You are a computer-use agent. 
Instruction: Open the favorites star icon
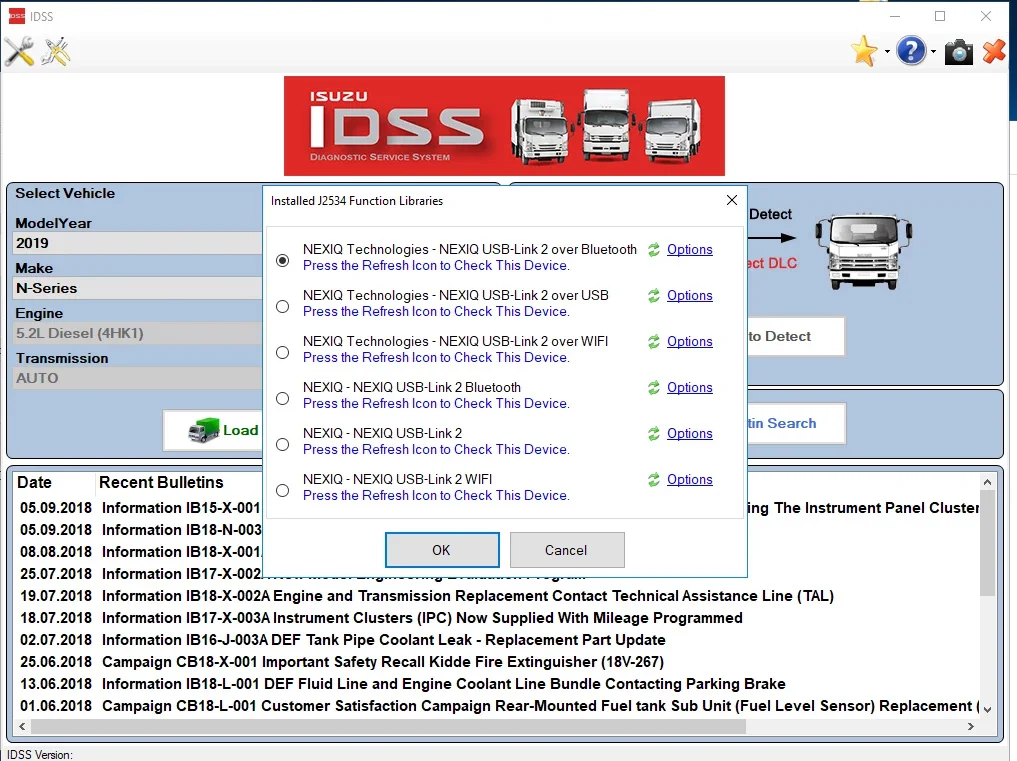865,51
